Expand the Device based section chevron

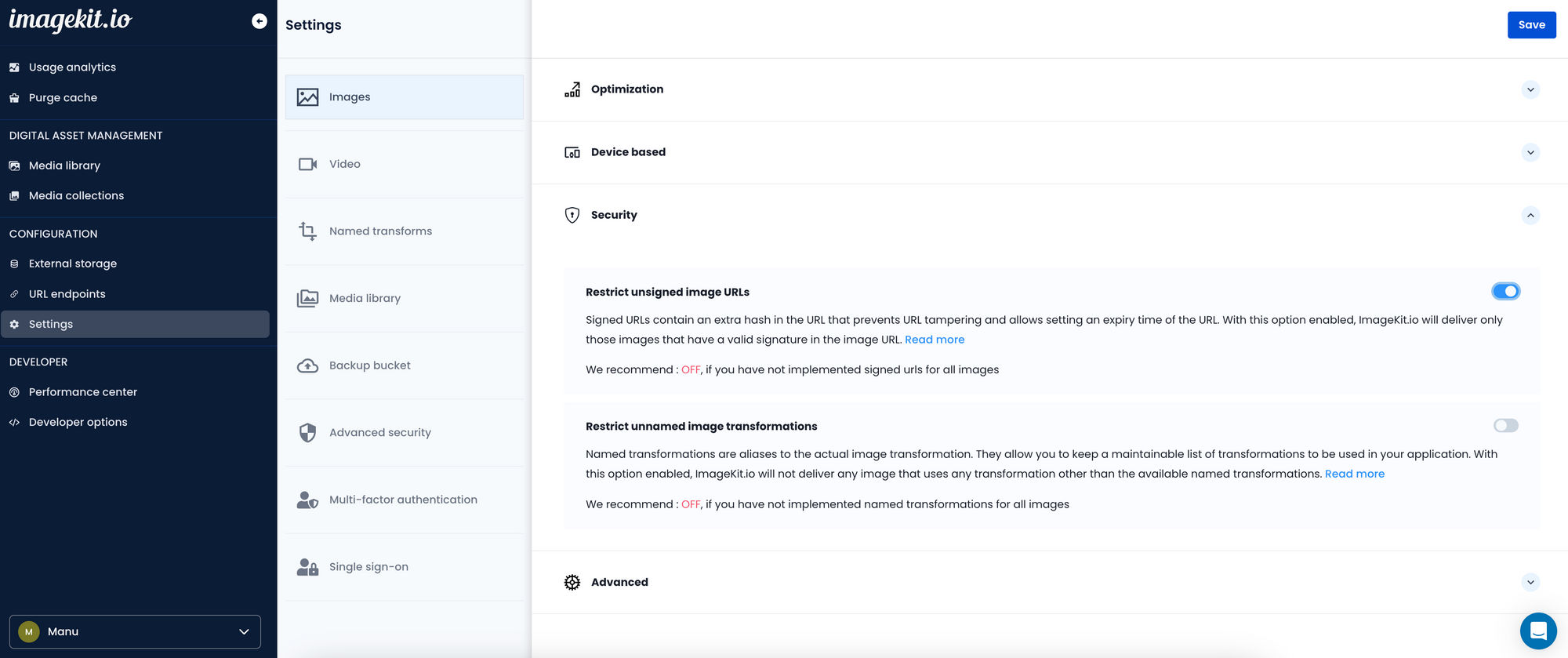[1530, 152]
